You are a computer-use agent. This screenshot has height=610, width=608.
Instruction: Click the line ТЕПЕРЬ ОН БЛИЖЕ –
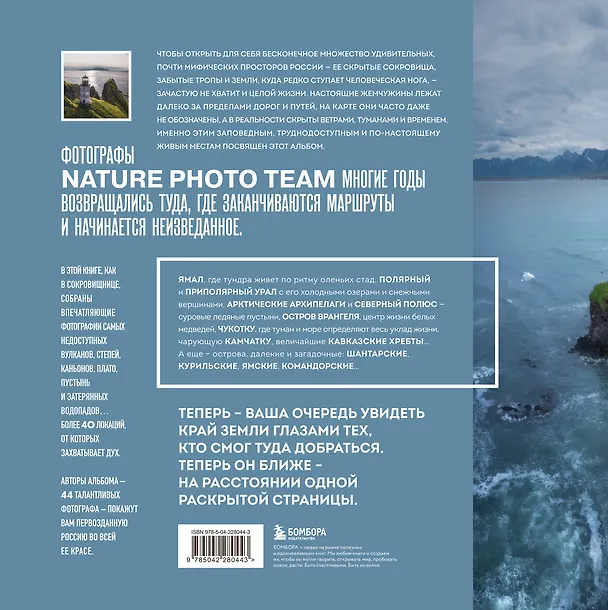click(250, 465)
